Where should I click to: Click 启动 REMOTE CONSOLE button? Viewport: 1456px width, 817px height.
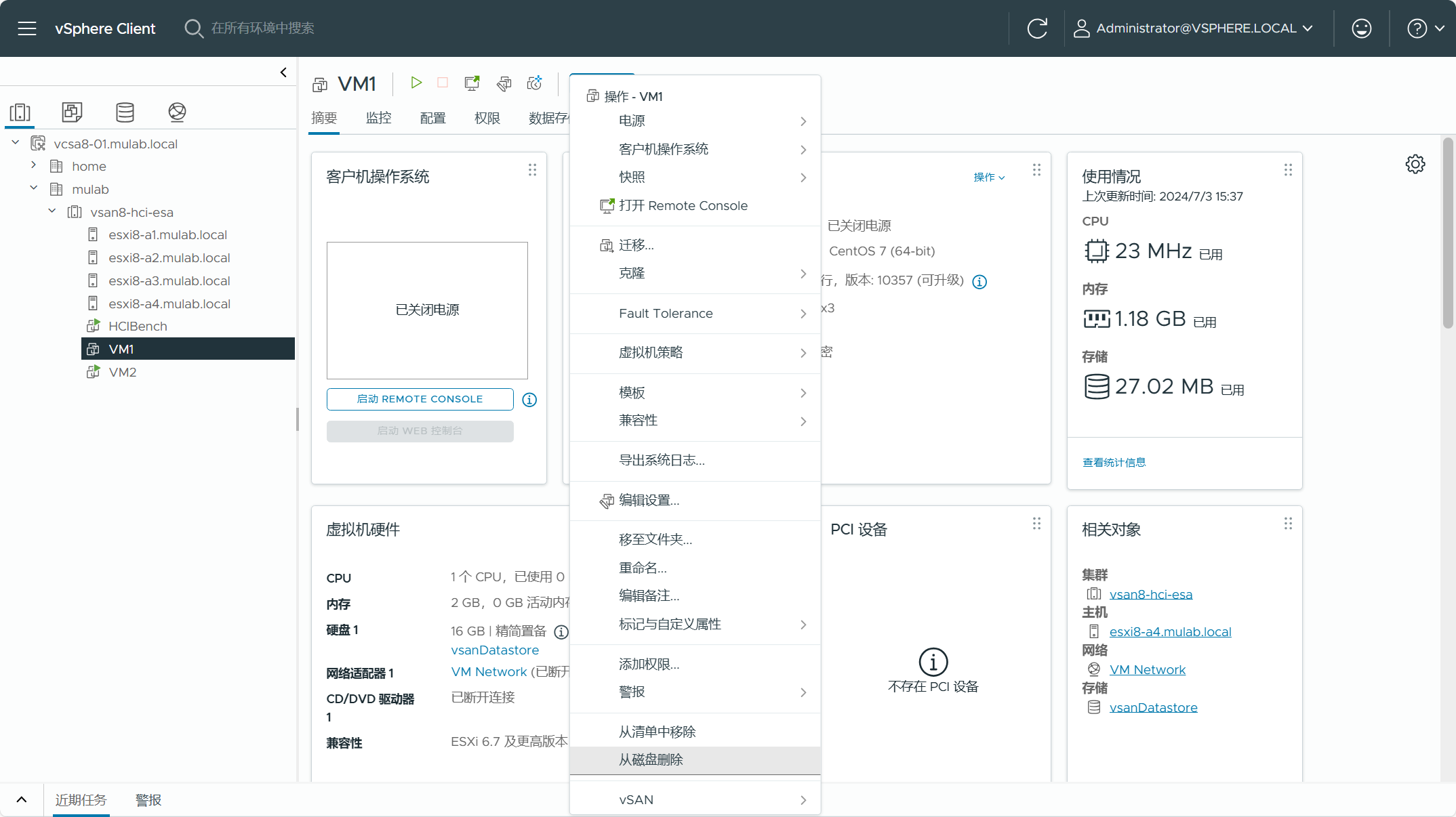420,399
